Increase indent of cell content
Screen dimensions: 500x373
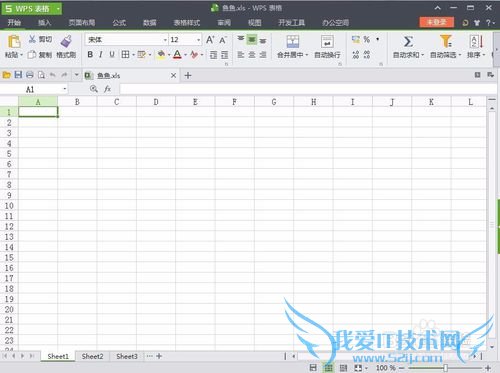[x=225, y=54]
